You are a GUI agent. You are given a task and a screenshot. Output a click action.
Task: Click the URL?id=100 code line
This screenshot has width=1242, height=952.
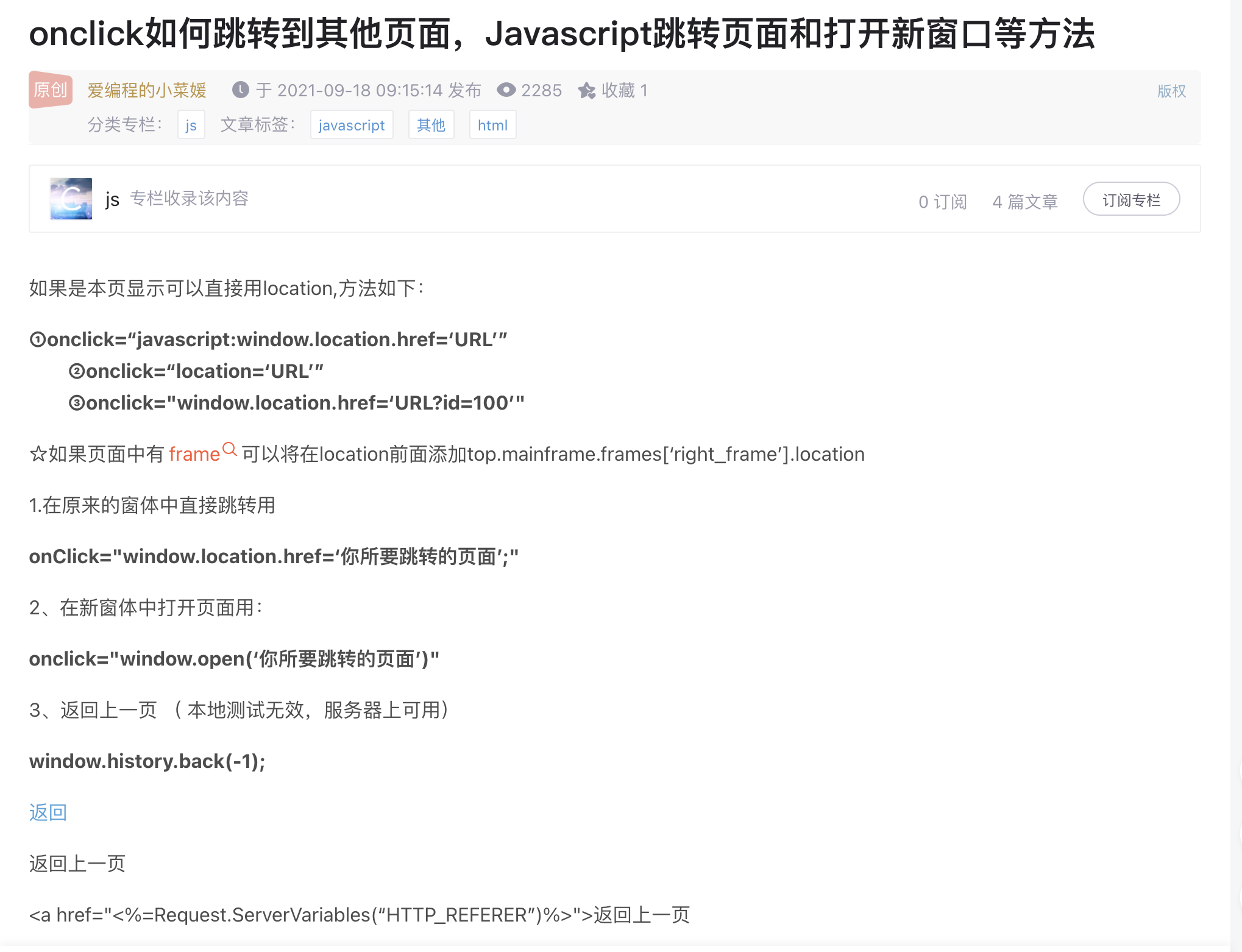point(297,403)
